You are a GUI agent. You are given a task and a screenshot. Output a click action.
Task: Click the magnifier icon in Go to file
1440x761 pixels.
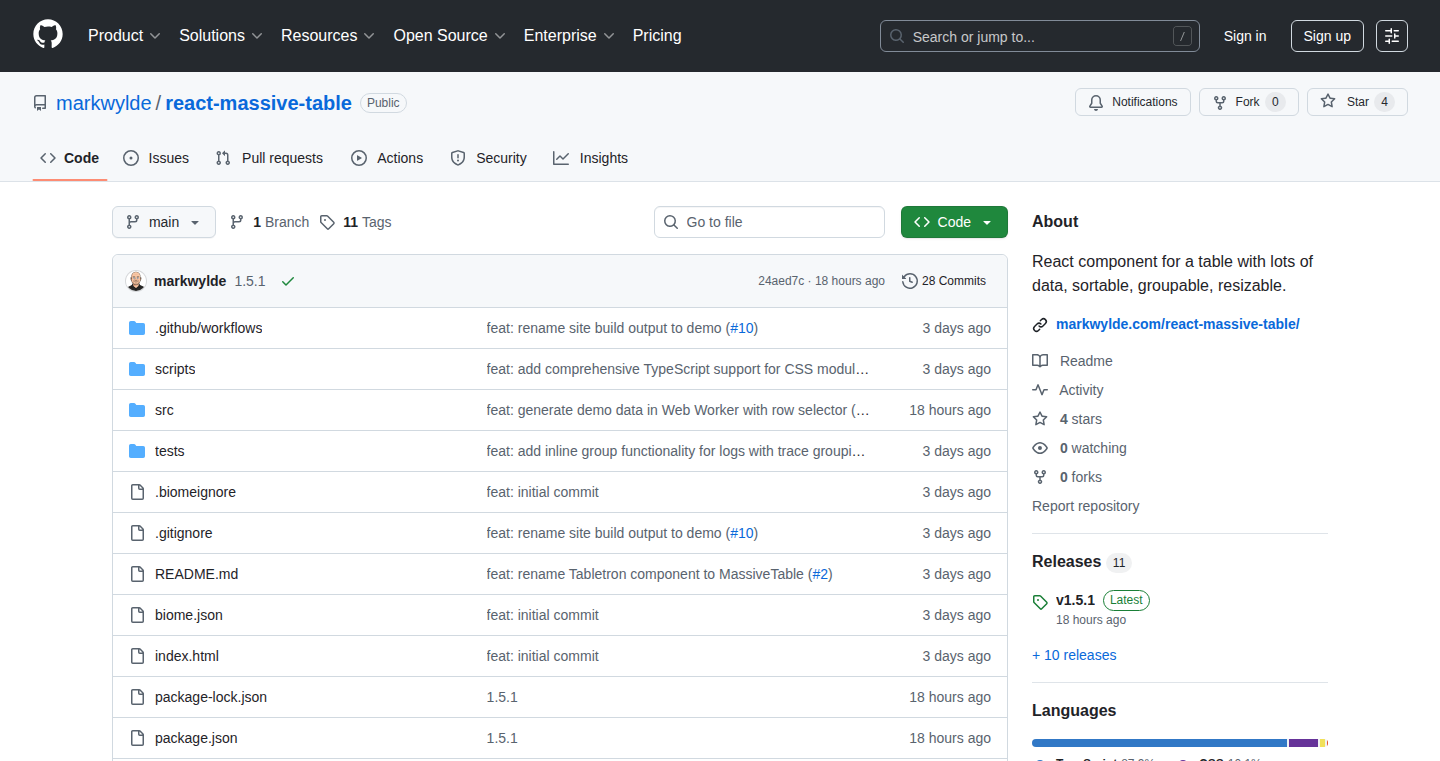coord(671,222)
